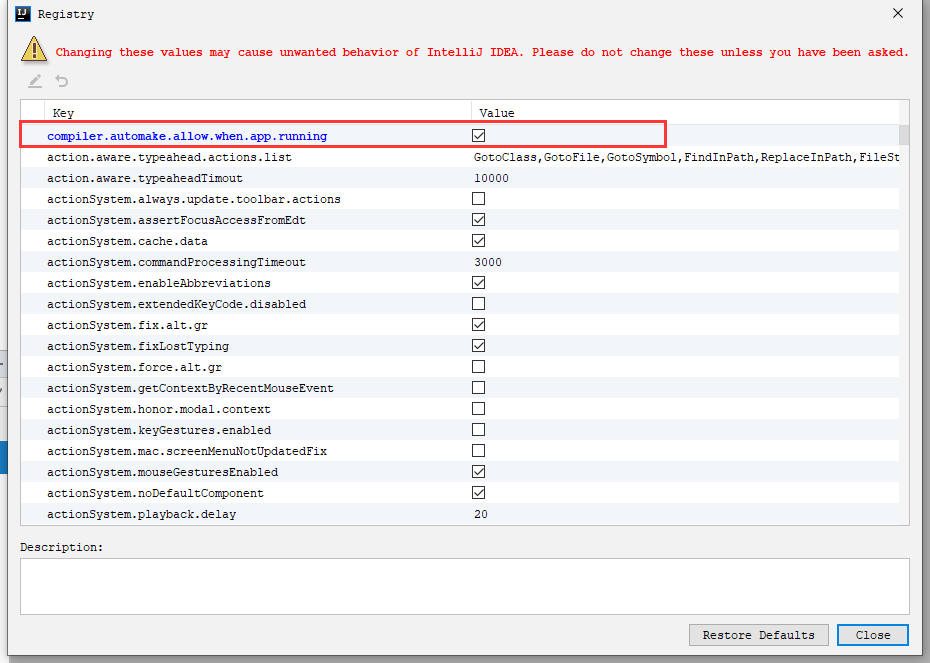The height and width of the screenshot is (663, 930).
Task: Select actionSystem.assertFocusAccessFromEdt key text
Action: 176,220
